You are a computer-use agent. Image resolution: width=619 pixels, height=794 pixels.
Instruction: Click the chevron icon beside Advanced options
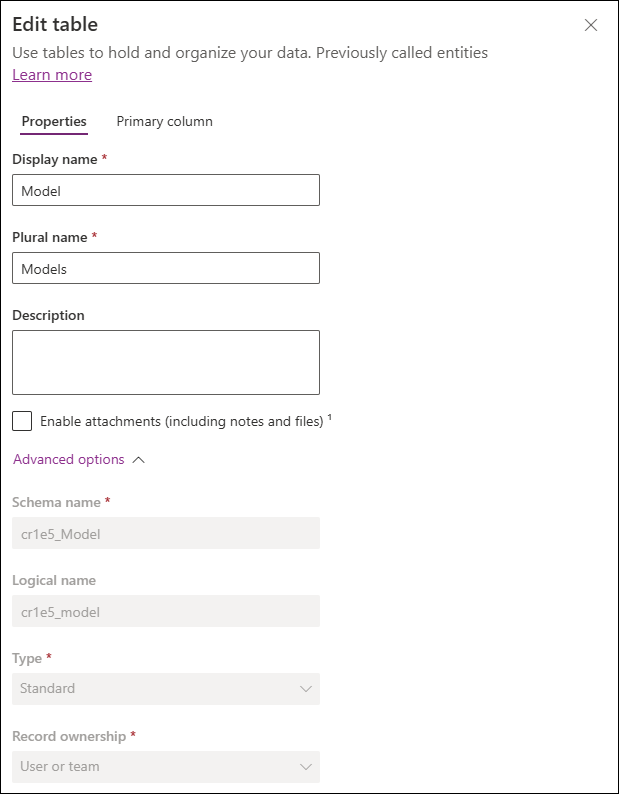(138, 460)
